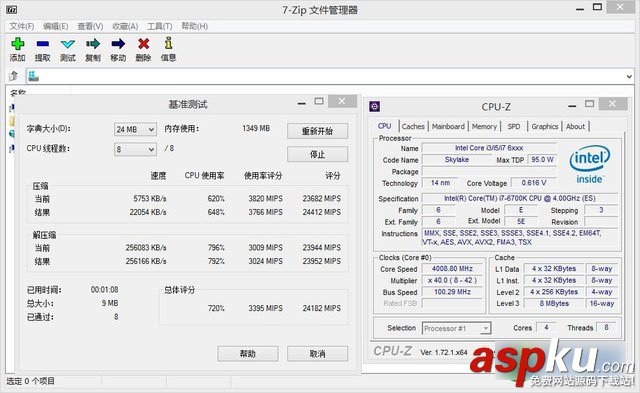This screenshot has height=393, width=640.
Task: Open the 查看(V) menu
Action: (90, 26)
